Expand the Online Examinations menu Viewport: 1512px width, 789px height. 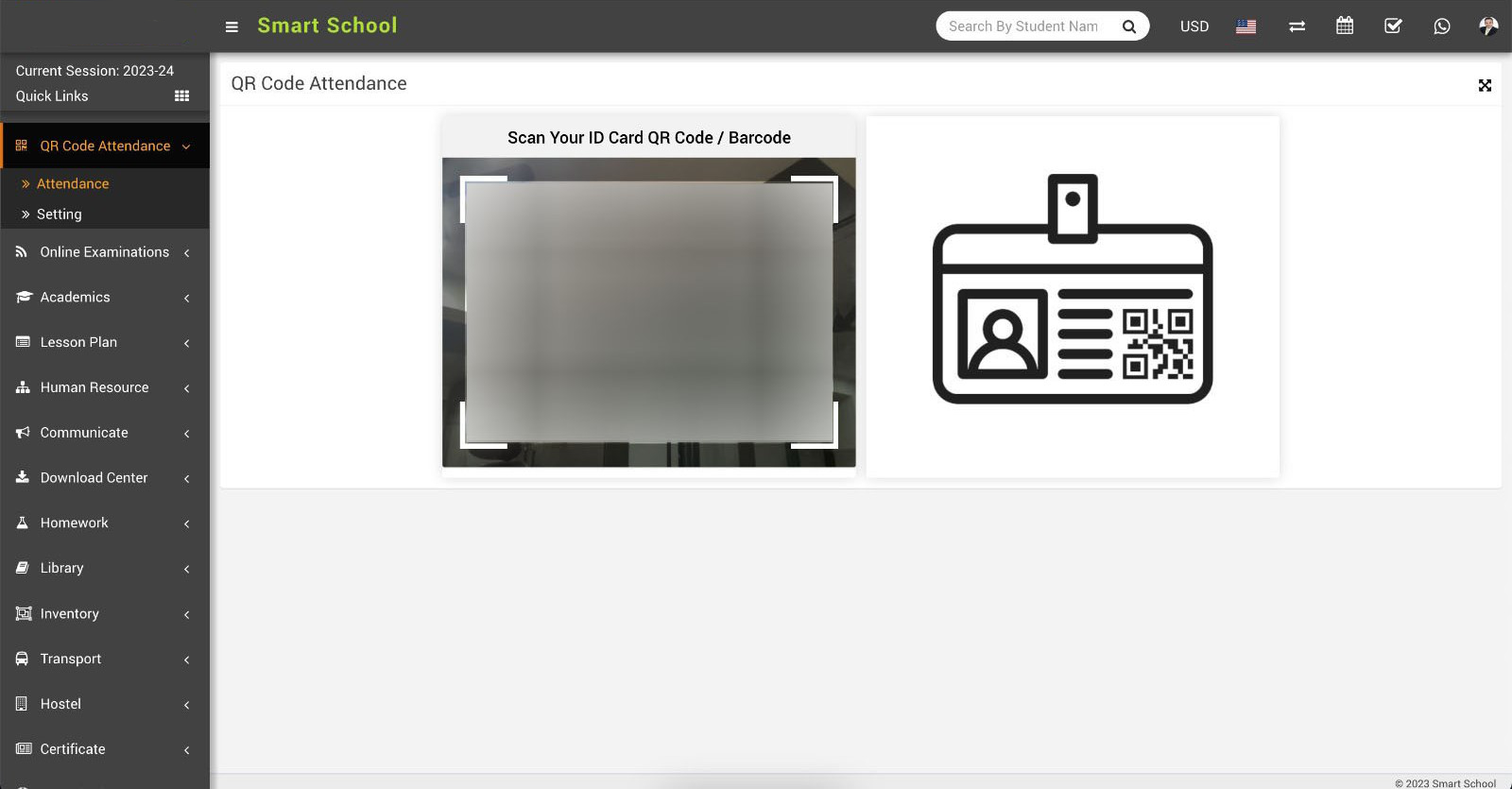coord(105,252)
